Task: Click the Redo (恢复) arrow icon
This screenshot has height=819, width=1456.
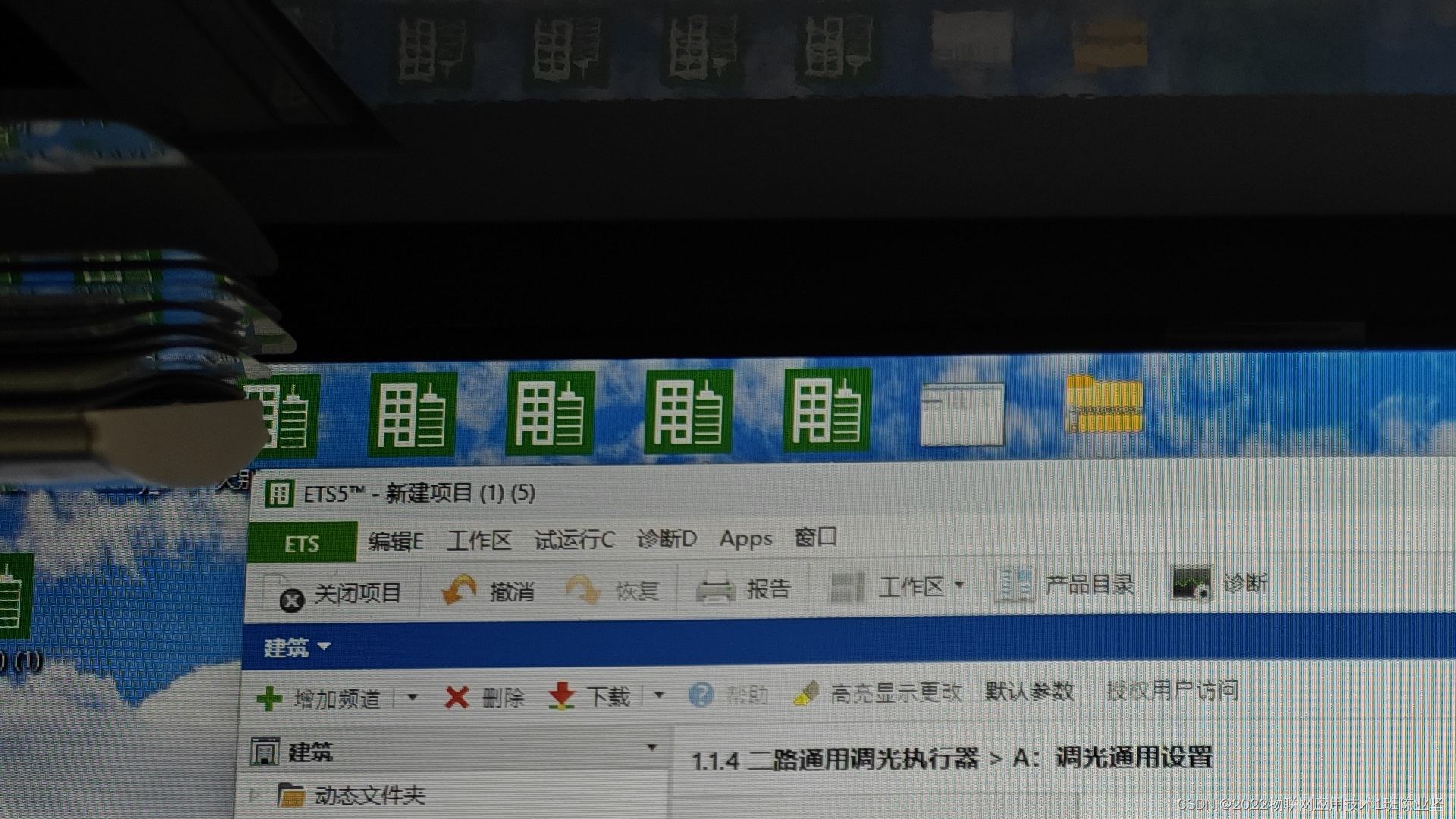Action: tap(582, 590)
